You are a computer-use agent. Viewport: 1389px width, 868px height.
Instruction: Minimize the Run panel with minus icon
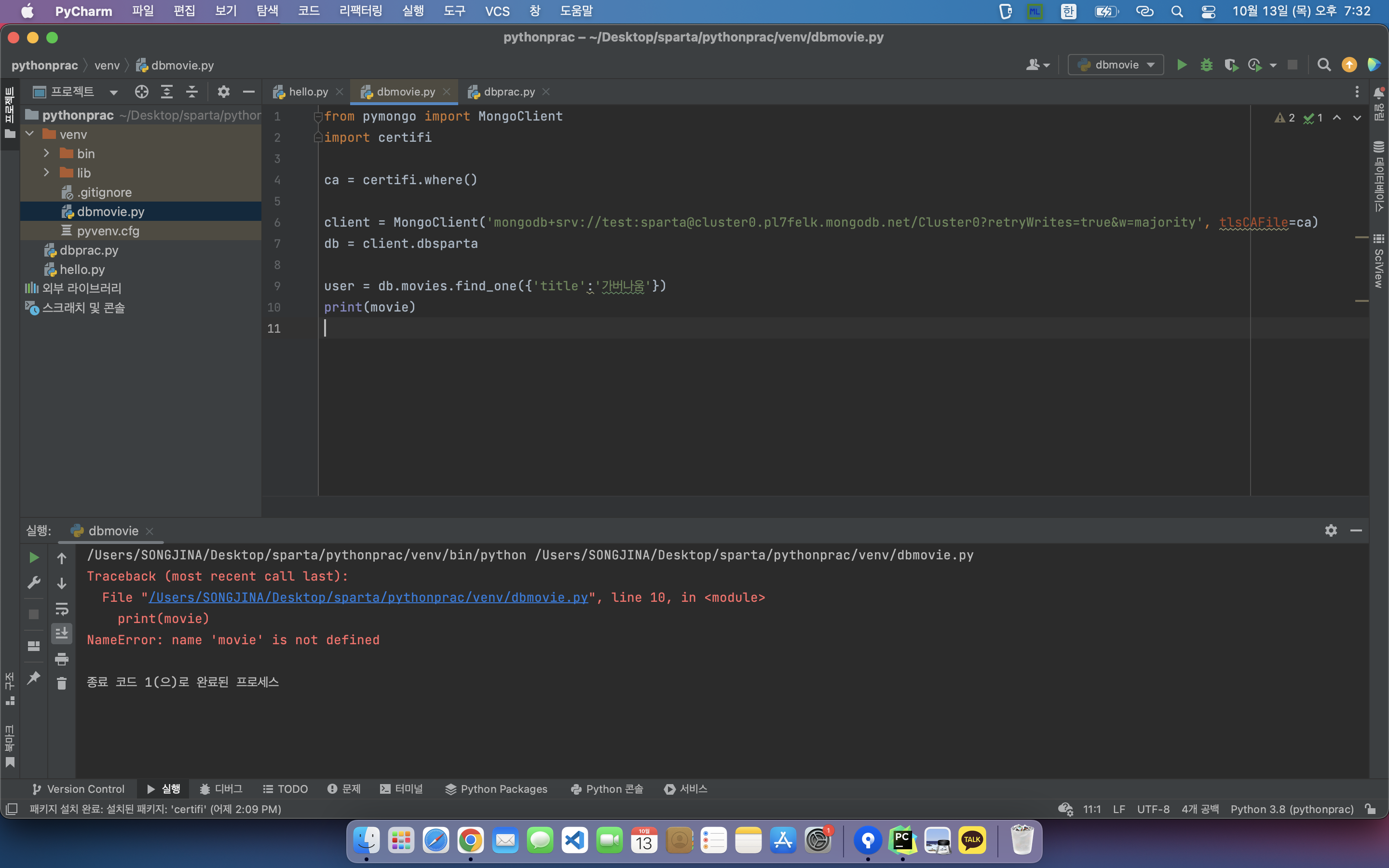1356,530
